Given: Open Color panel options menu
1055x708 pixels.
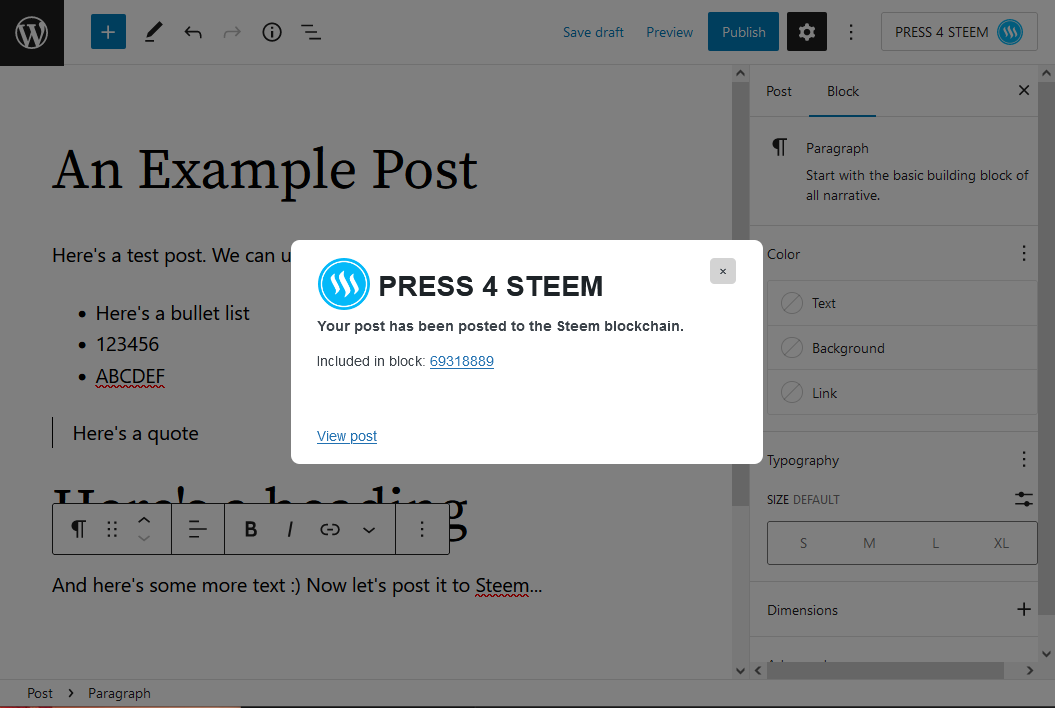Looking at the screenshot, I should pyautogui.click(x=1023, y=254).
